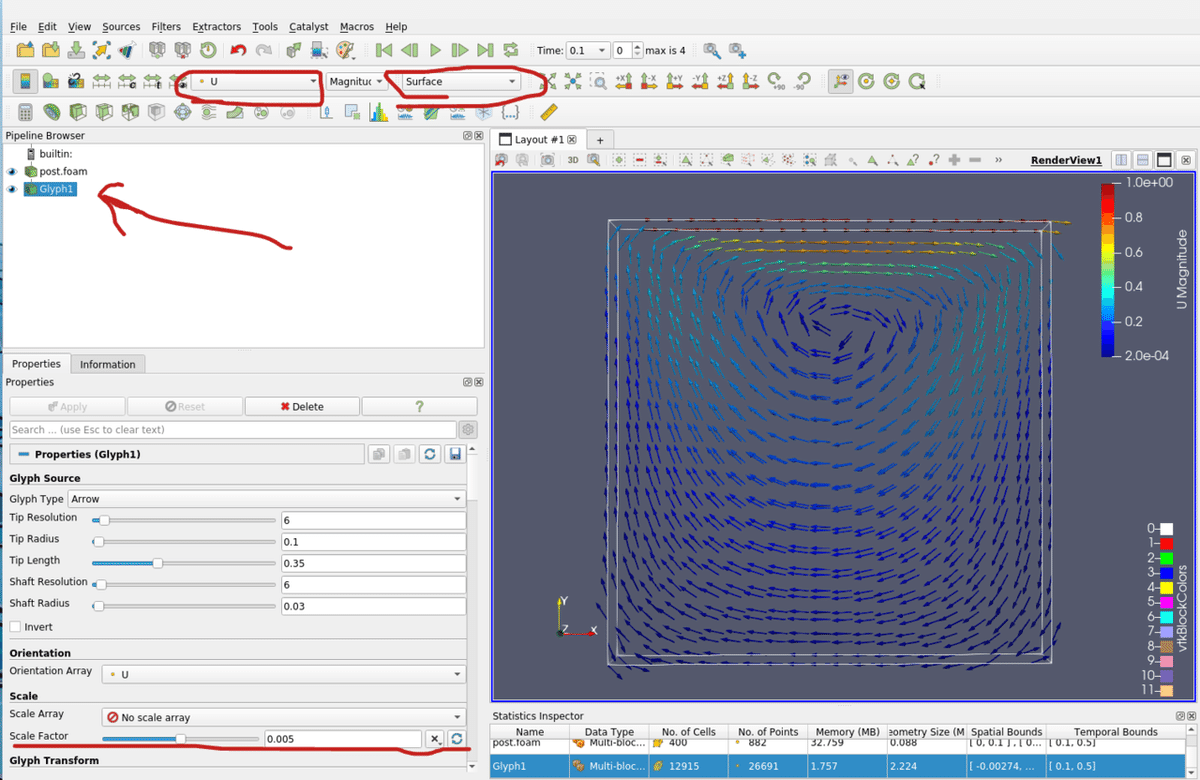Toggle Select Cells On in render toolbar
1200x780 pixels.
point(686,160)
